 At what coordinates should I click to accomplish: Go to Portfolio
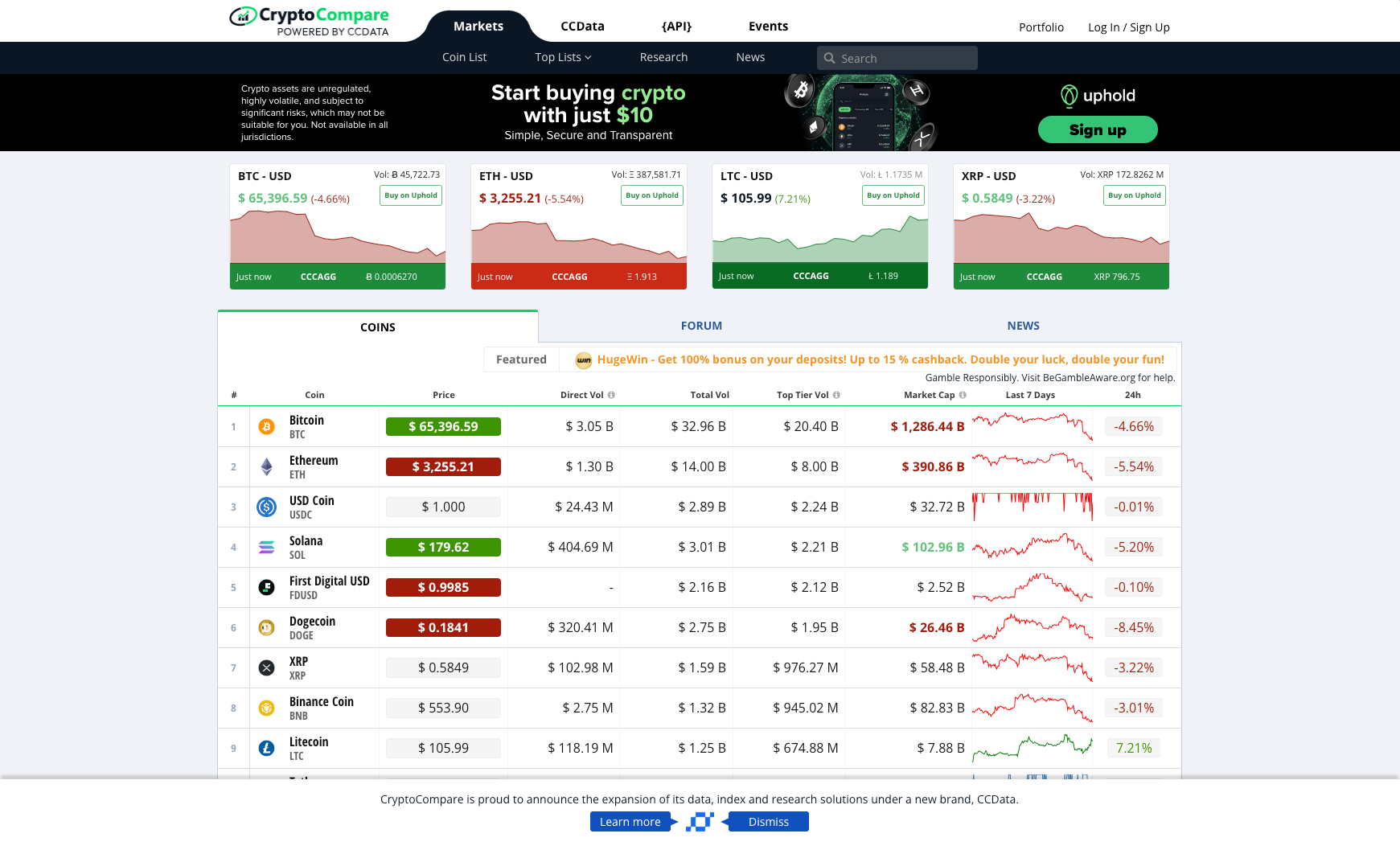coord(1041,27)
